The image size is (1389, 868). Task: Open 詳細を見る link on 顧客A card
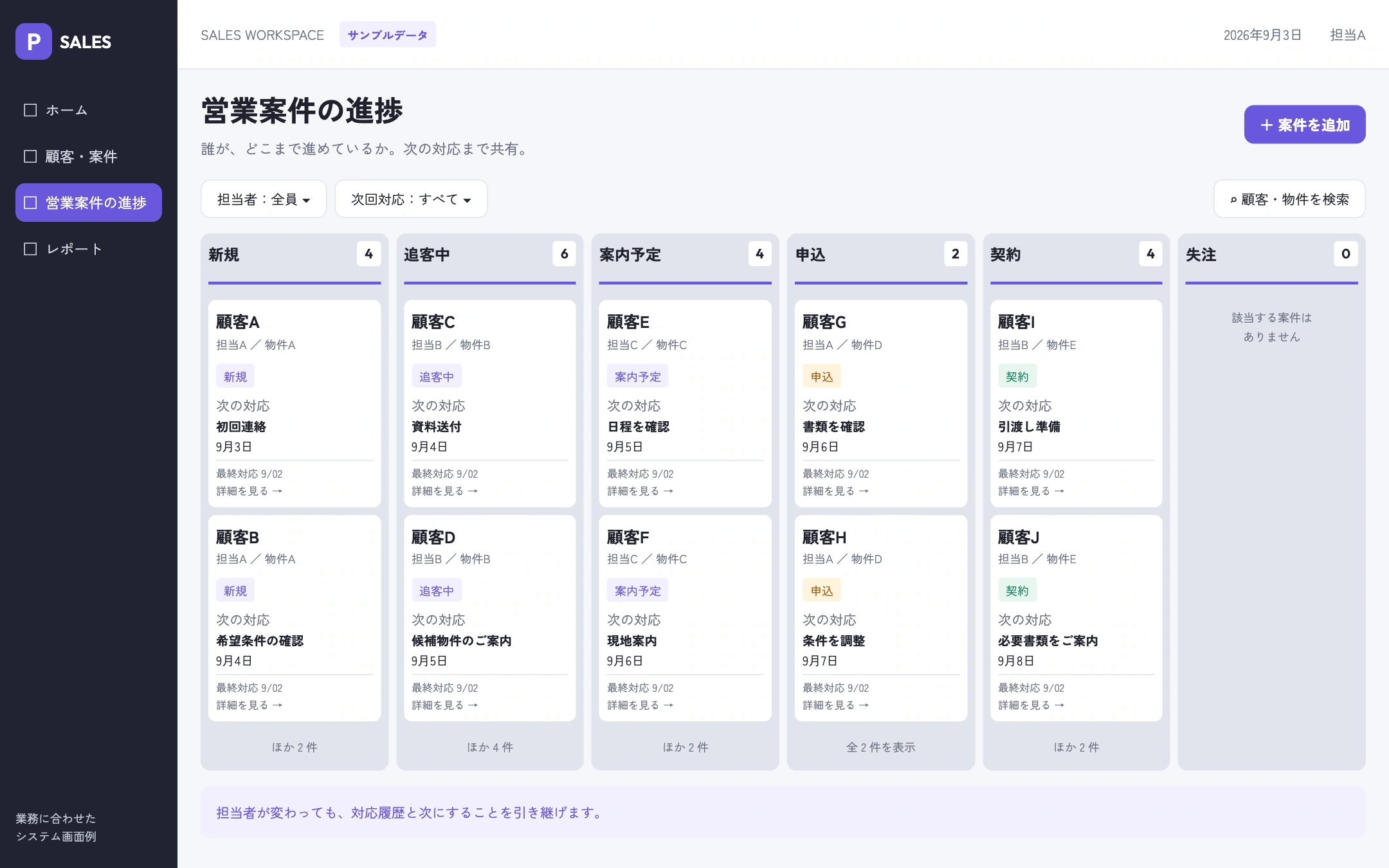point(250,491)
